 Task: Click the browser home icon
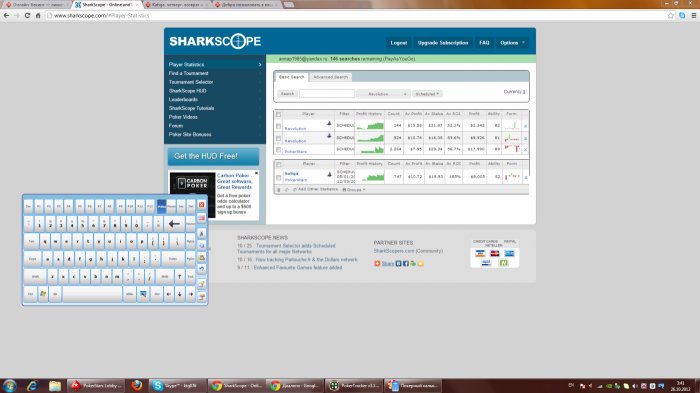click(x=38, y=15)
